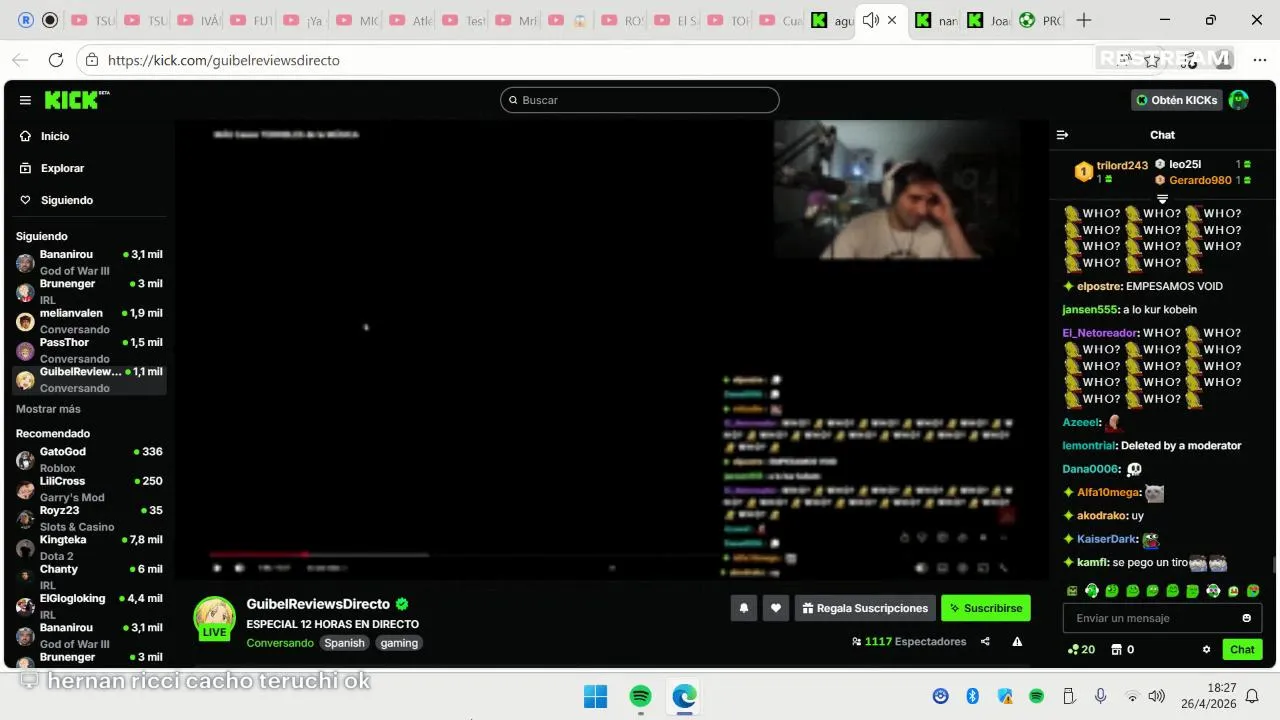Image resolution: width=1280 pixels, height=720 pixels.
Task: Select the Spanish tag
Action: point(344,643)
